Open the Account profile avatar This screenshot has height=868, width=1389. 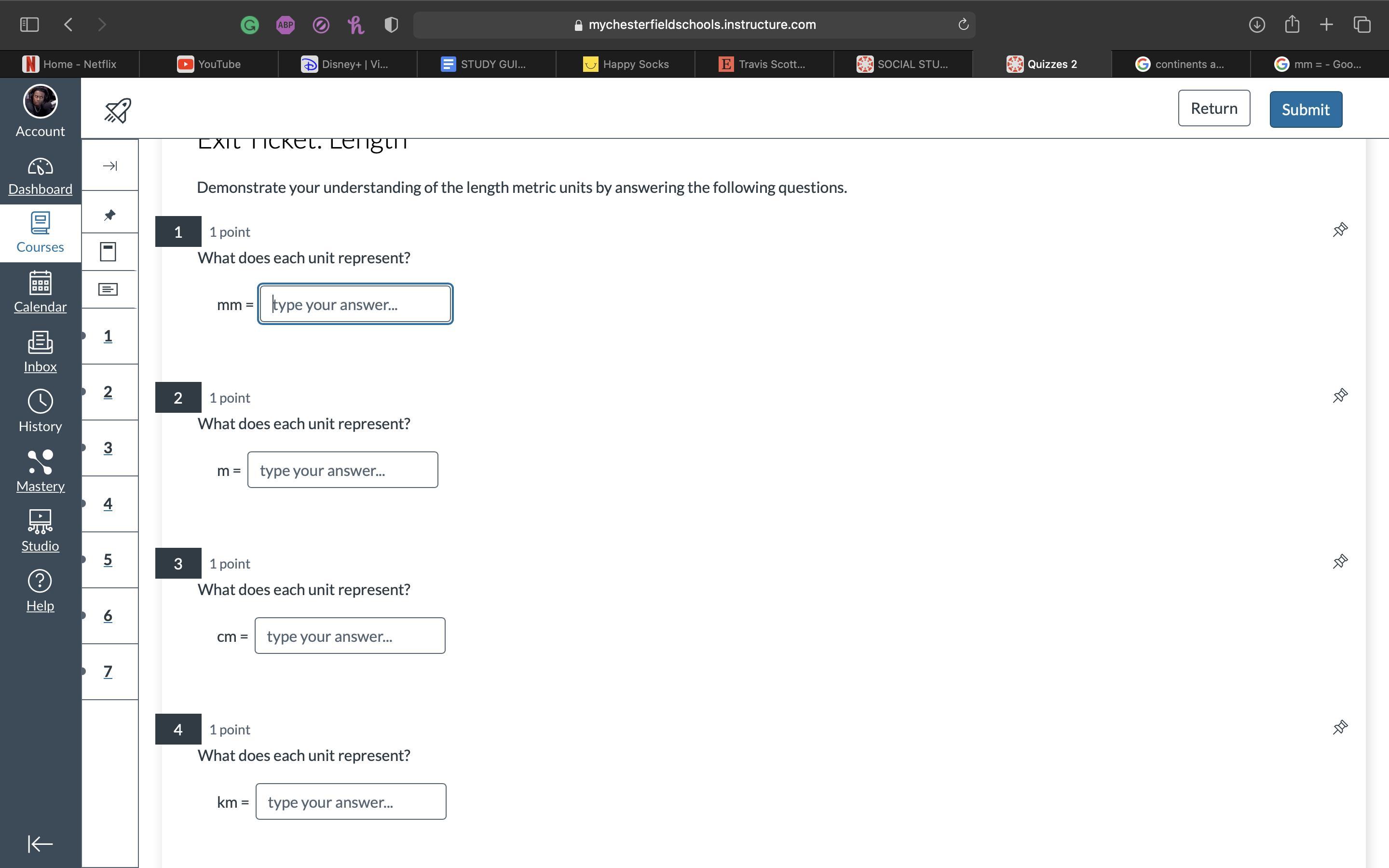[x=40, y=102]
